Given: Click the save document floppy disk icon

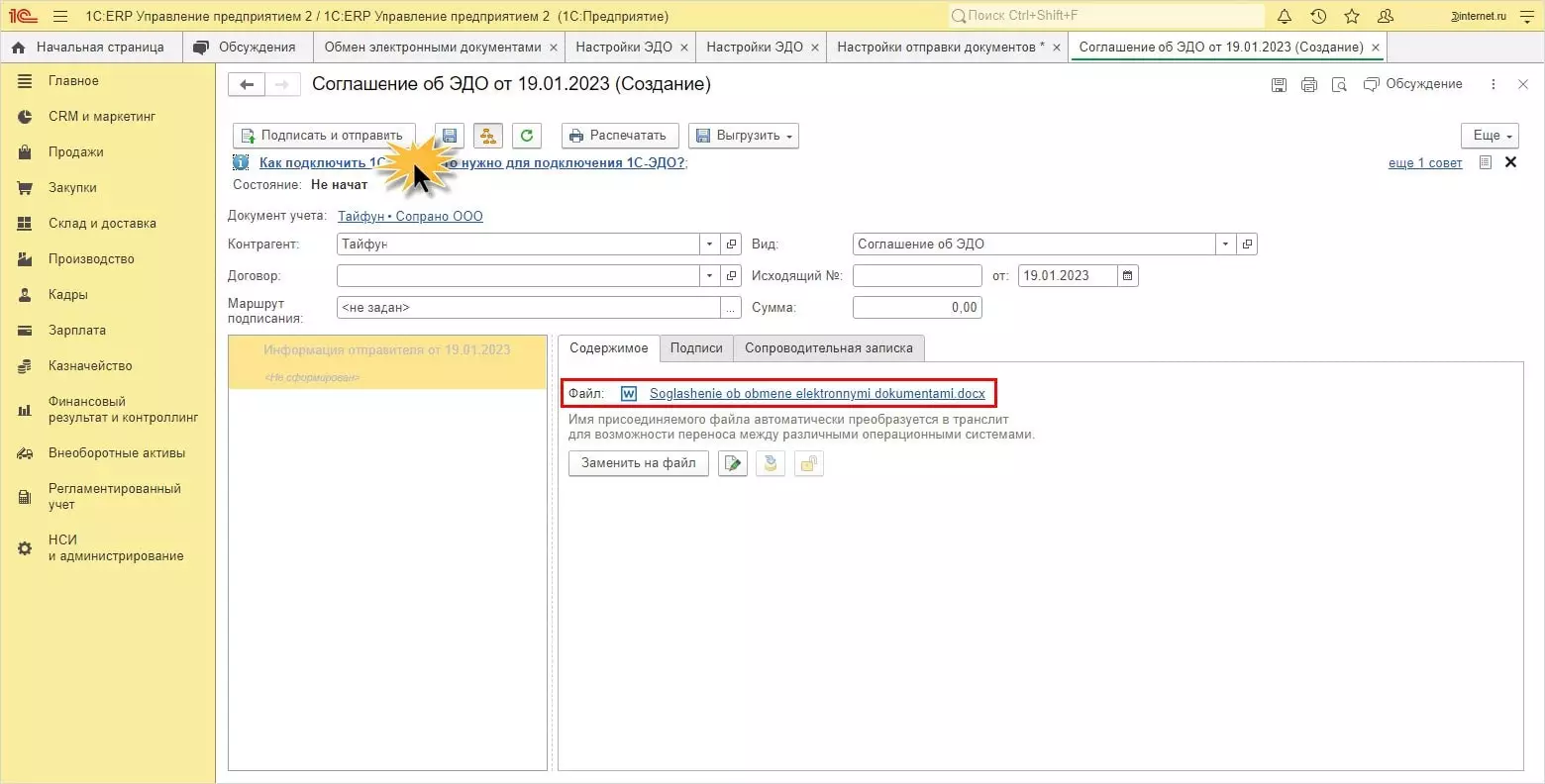Looking at the screenshot, I should 450,136.
